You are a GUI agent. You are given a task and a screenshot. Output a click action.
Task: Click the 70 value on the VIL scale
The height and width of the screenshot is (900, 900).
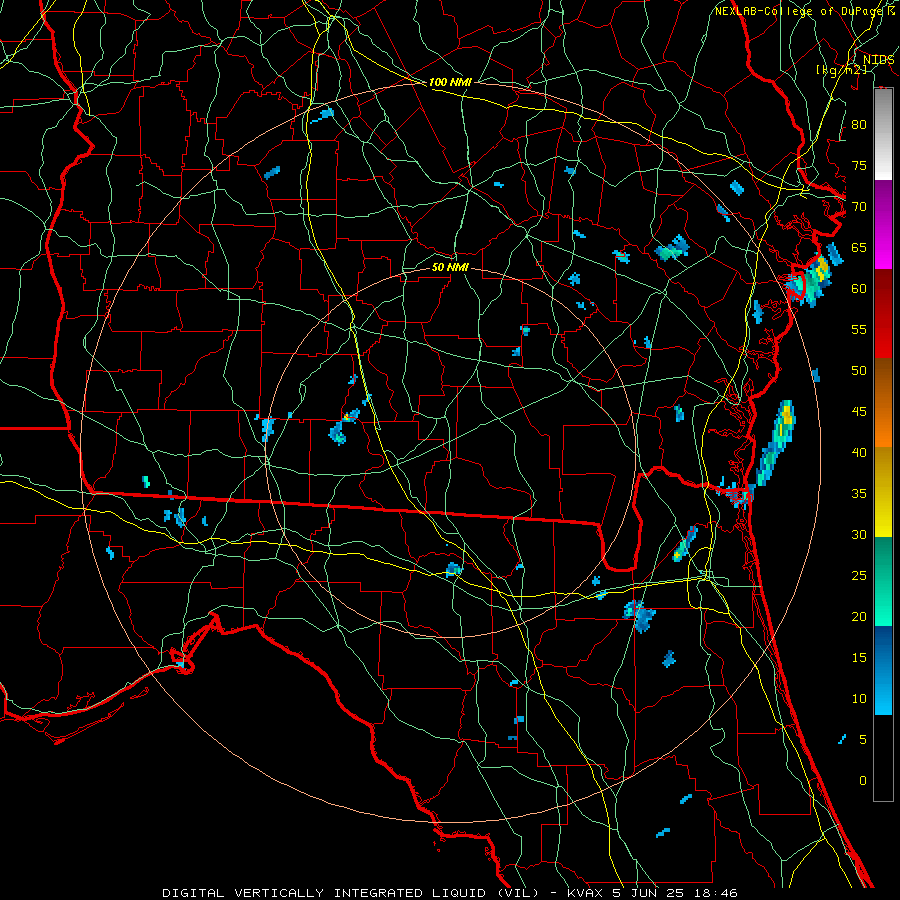[859, 207]
